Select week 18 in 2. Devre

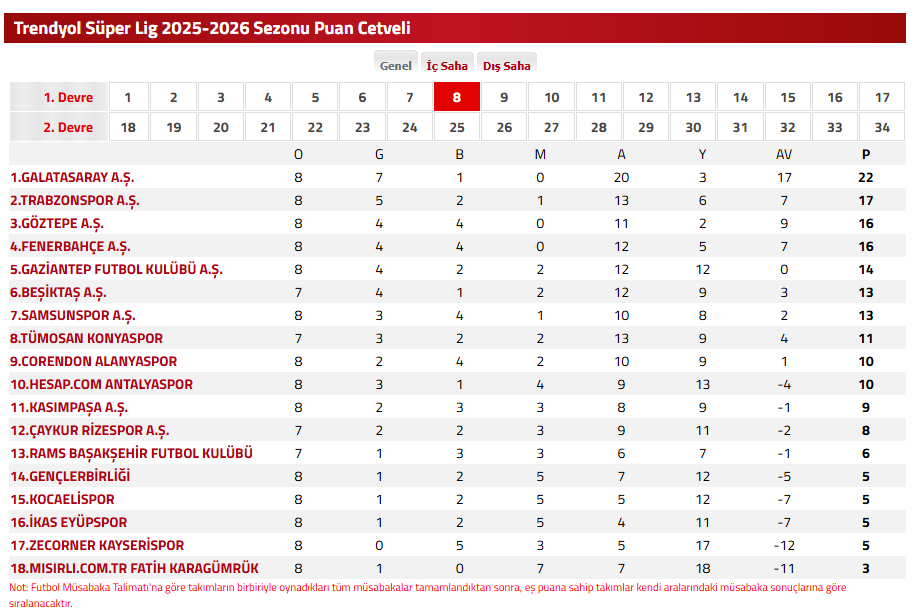[x=127, y=127]
